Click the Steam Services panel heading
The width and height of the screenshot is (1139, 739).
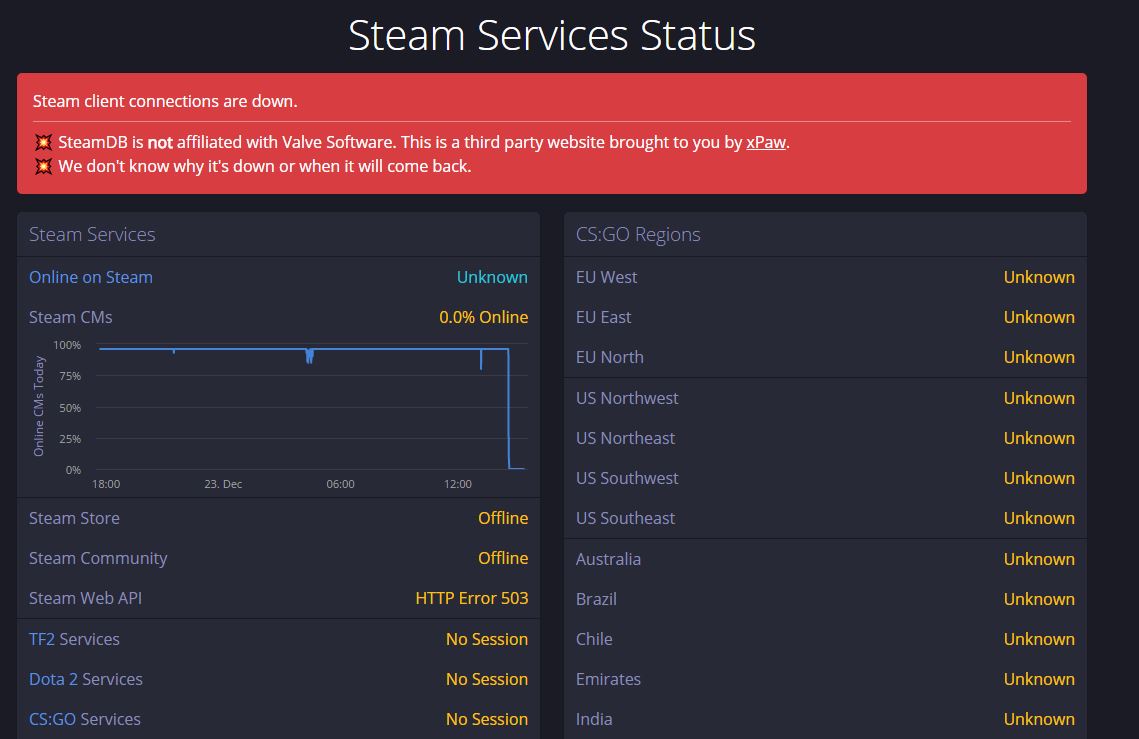tap(92, 235)
